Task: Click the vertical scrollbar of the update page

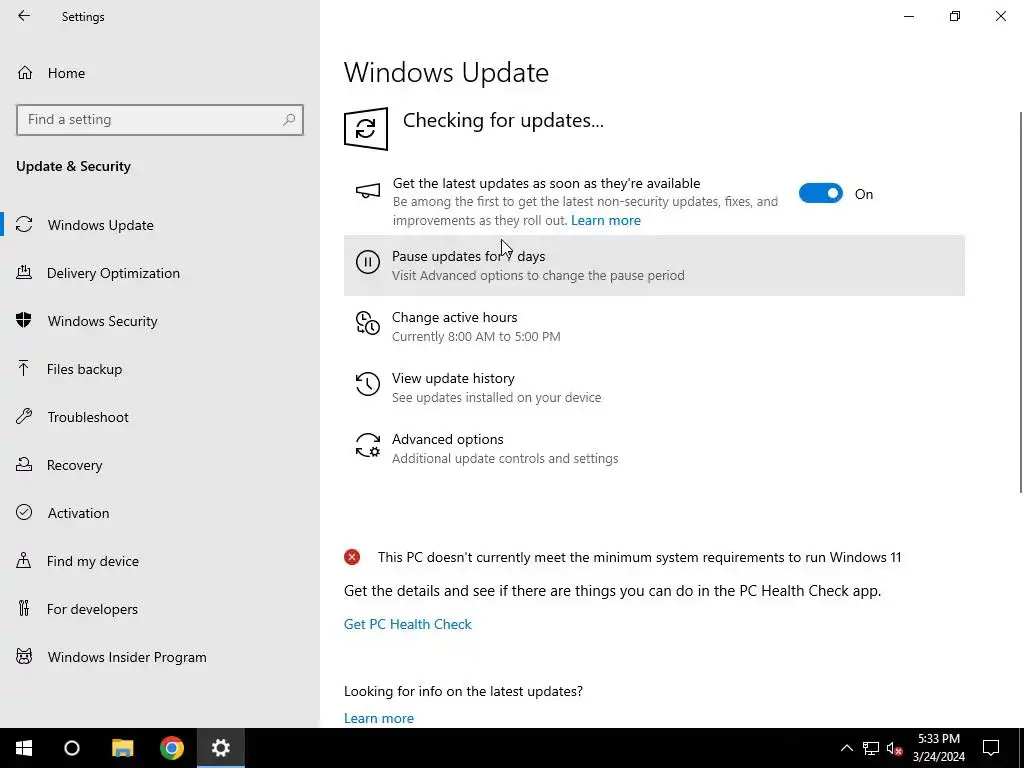Action: tap(1020, 302)
